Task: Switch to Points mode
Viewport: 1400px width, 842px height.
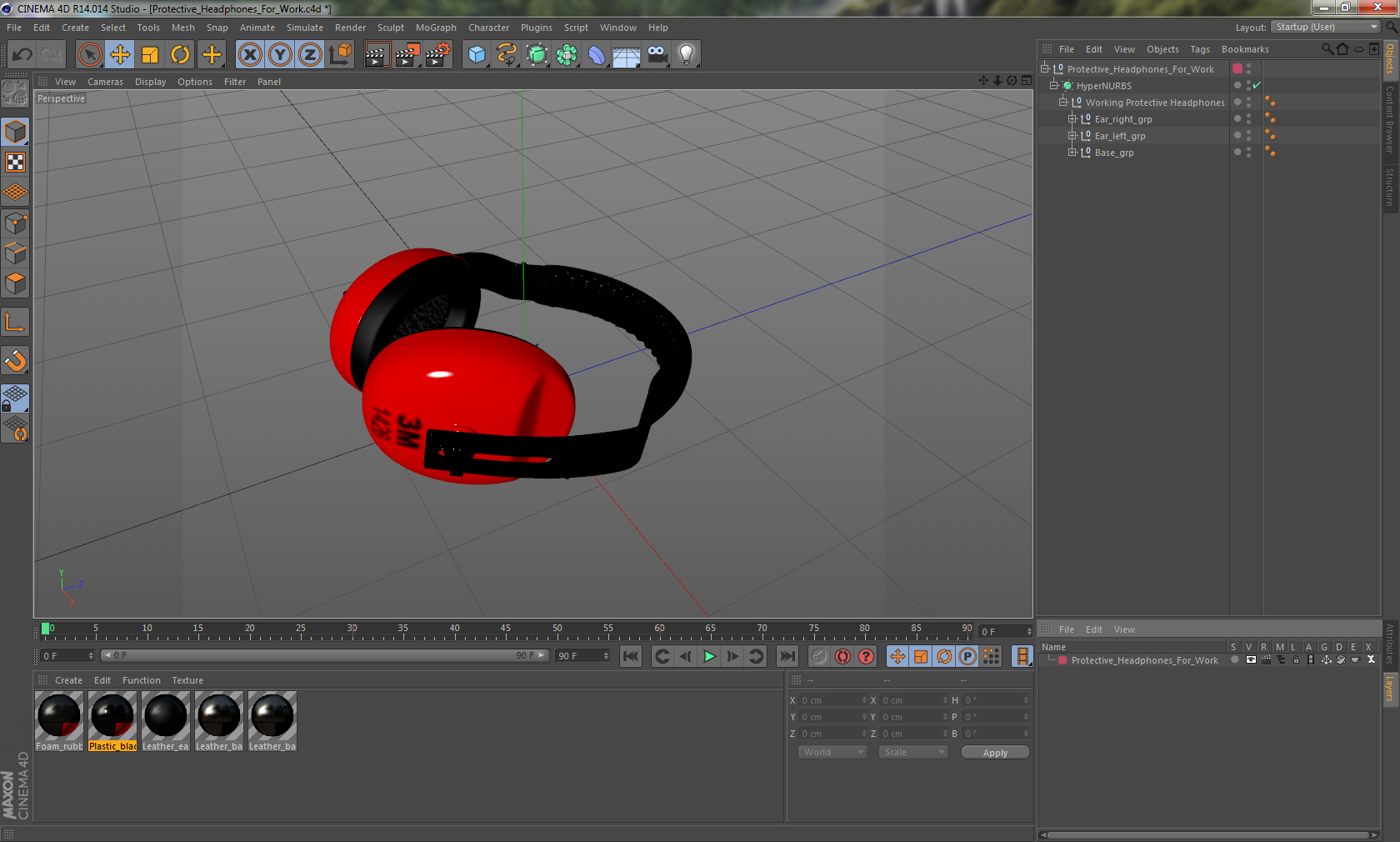Action: pos(16,223)
